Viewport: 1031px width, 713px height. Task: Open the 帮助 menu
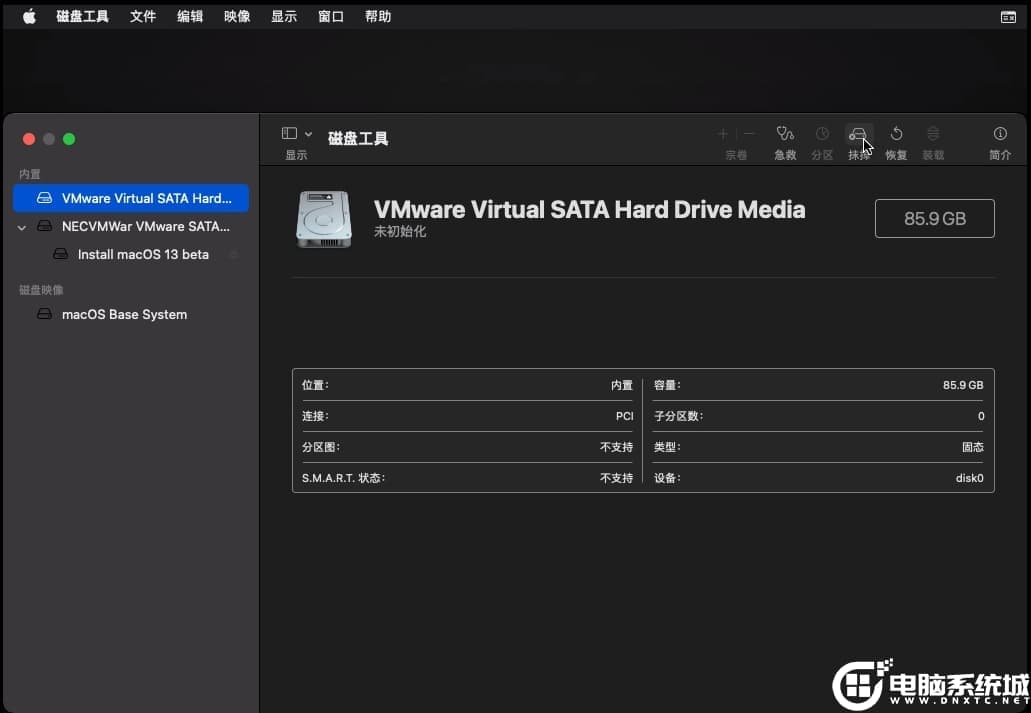[377, 15]
